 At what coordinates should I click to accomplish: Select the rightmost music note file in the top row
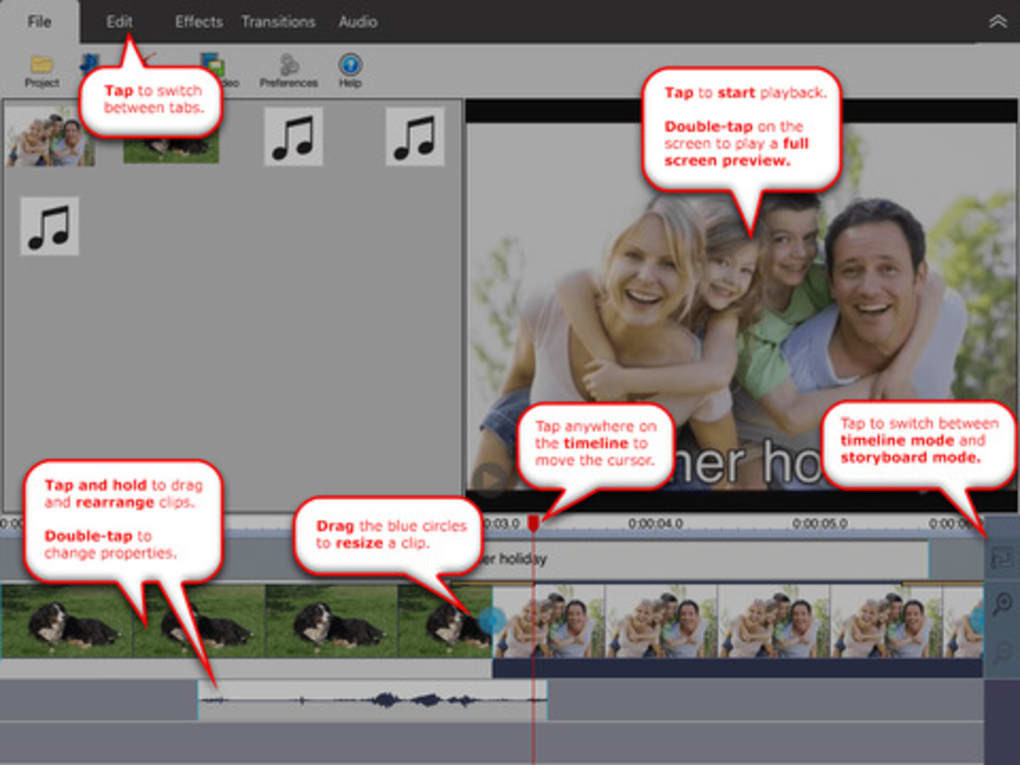(x=415, y=137)
